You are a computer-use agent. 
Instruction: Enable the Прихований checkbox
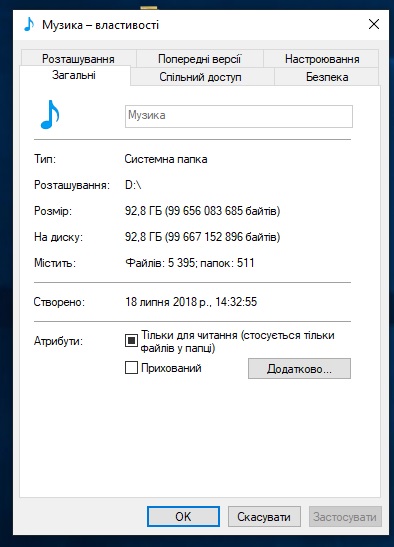coord(131,368)
